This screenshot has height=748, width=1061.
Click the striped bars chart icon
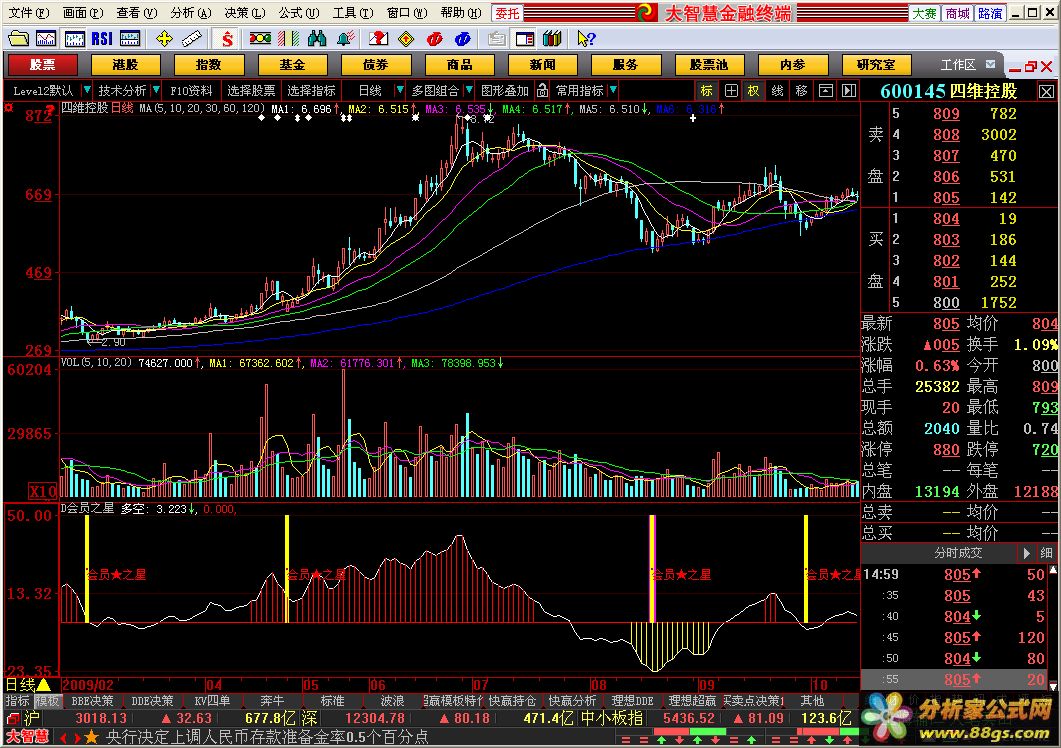288,39
